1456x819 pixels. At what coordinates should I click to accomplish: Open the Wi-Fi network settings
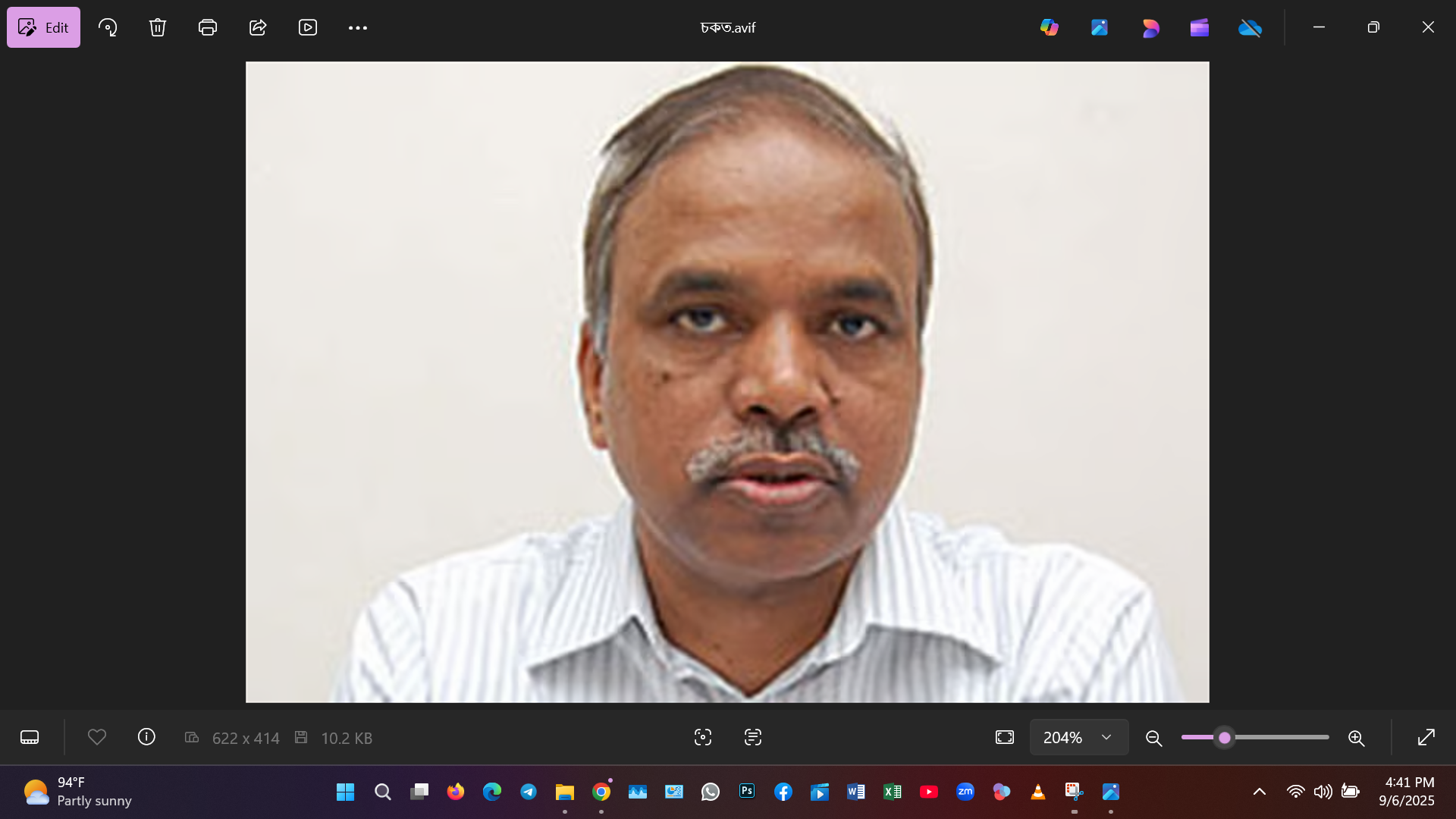click(x=1295, y=792)
